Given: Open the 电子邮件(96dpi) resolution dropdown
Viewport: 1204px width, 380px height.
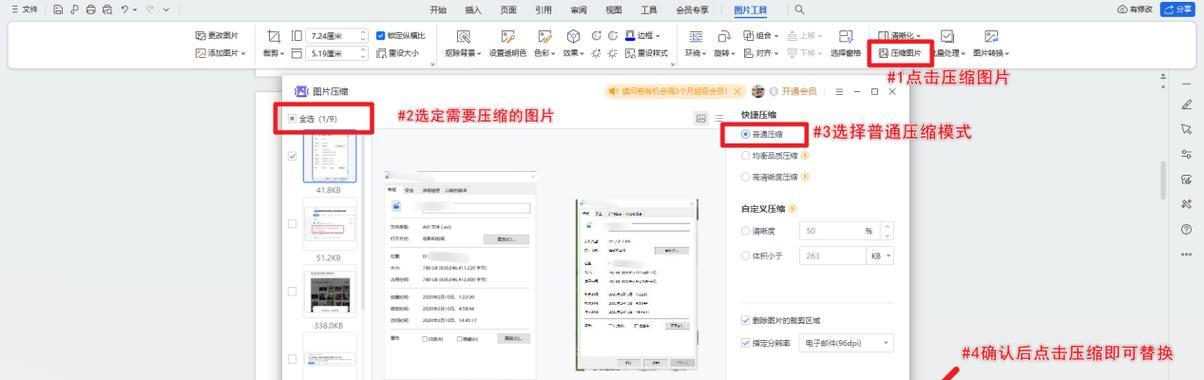Looking at the screenshot, I should coord(846,342).
